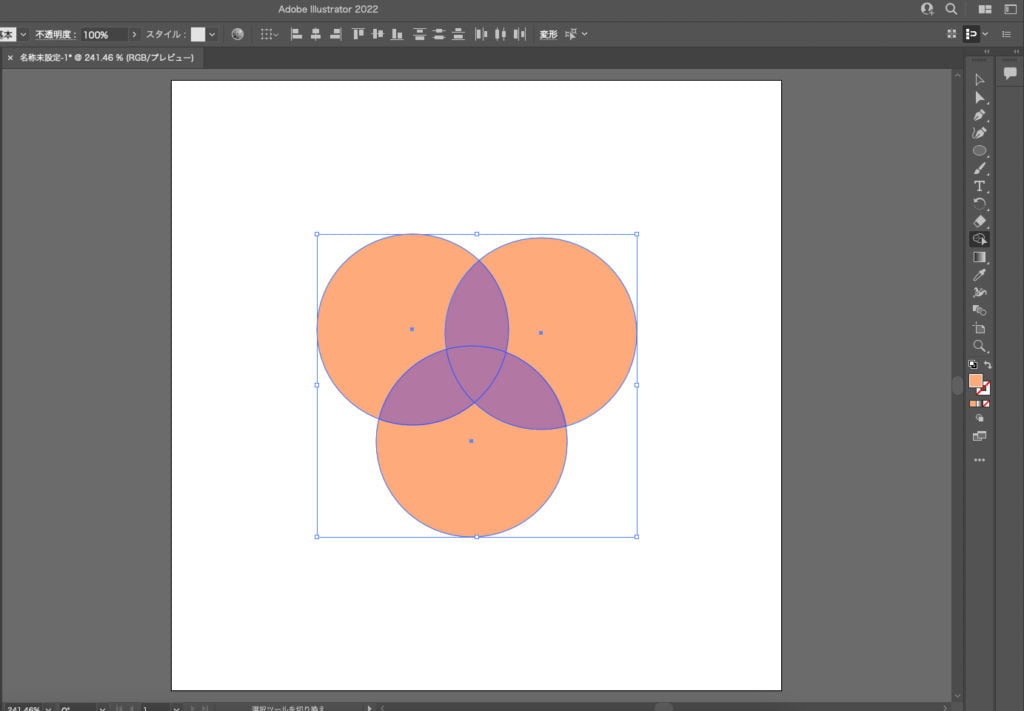Select the Zoom magnifier tool
Image resolution: width=1024 pixels, height=711 pixels.
[979, 346]
